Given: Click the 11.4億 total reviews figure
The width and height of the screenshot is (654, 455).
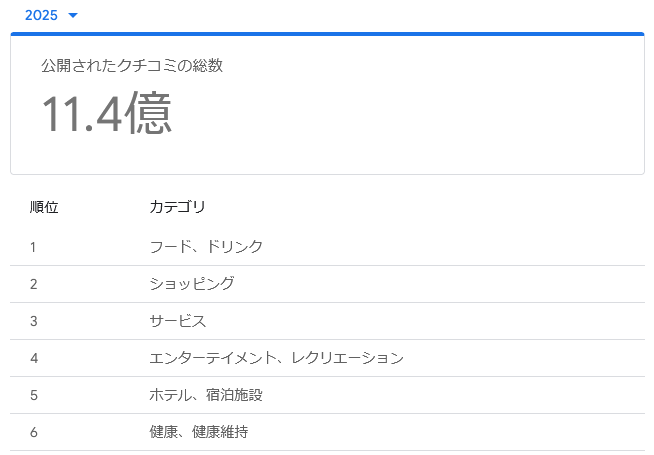Looking at the screenshot, I should click(x=106, y=114).
